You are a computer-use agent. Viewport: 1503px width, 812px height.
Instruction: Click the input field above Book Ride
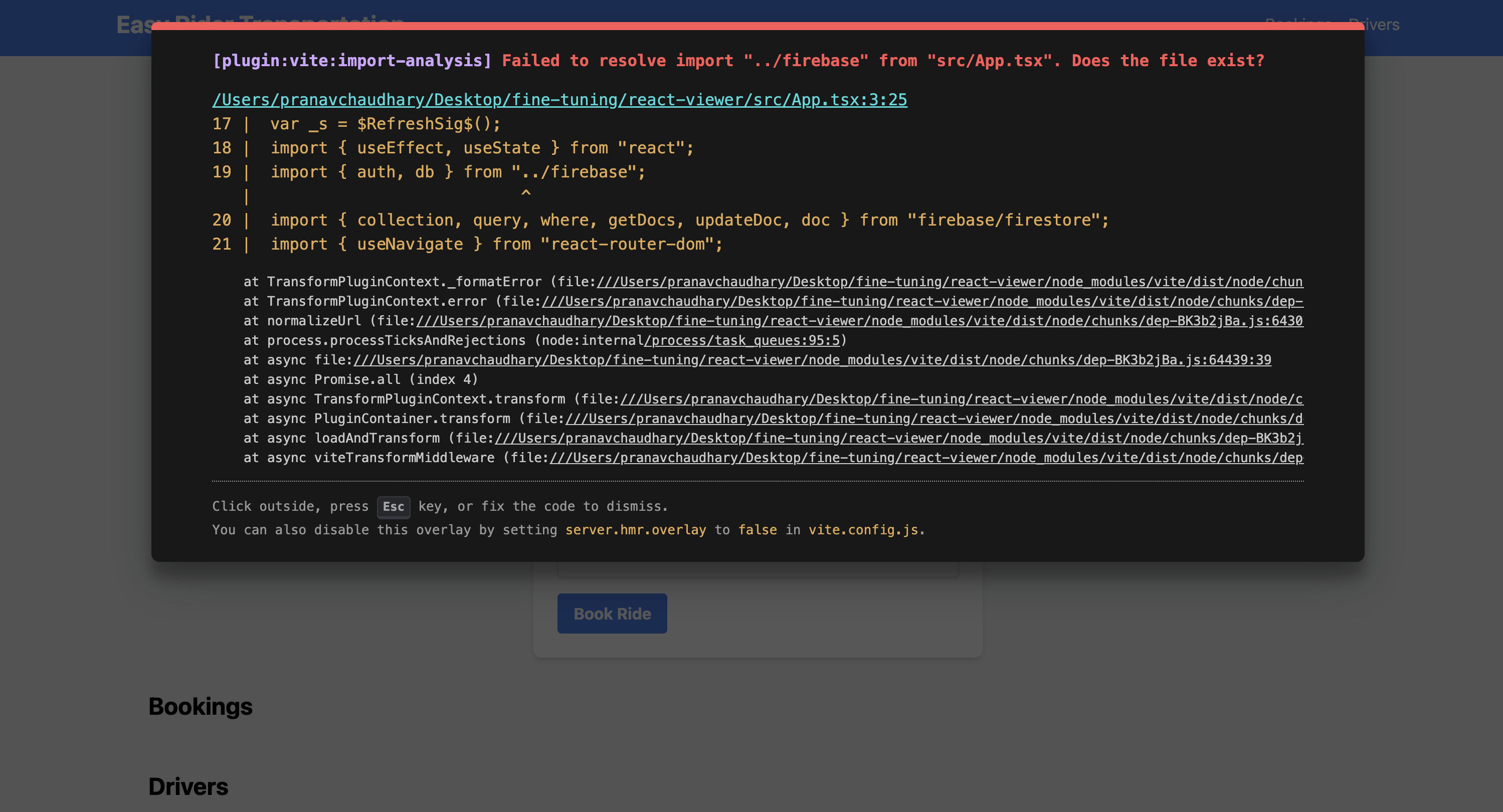click(758, 570)
